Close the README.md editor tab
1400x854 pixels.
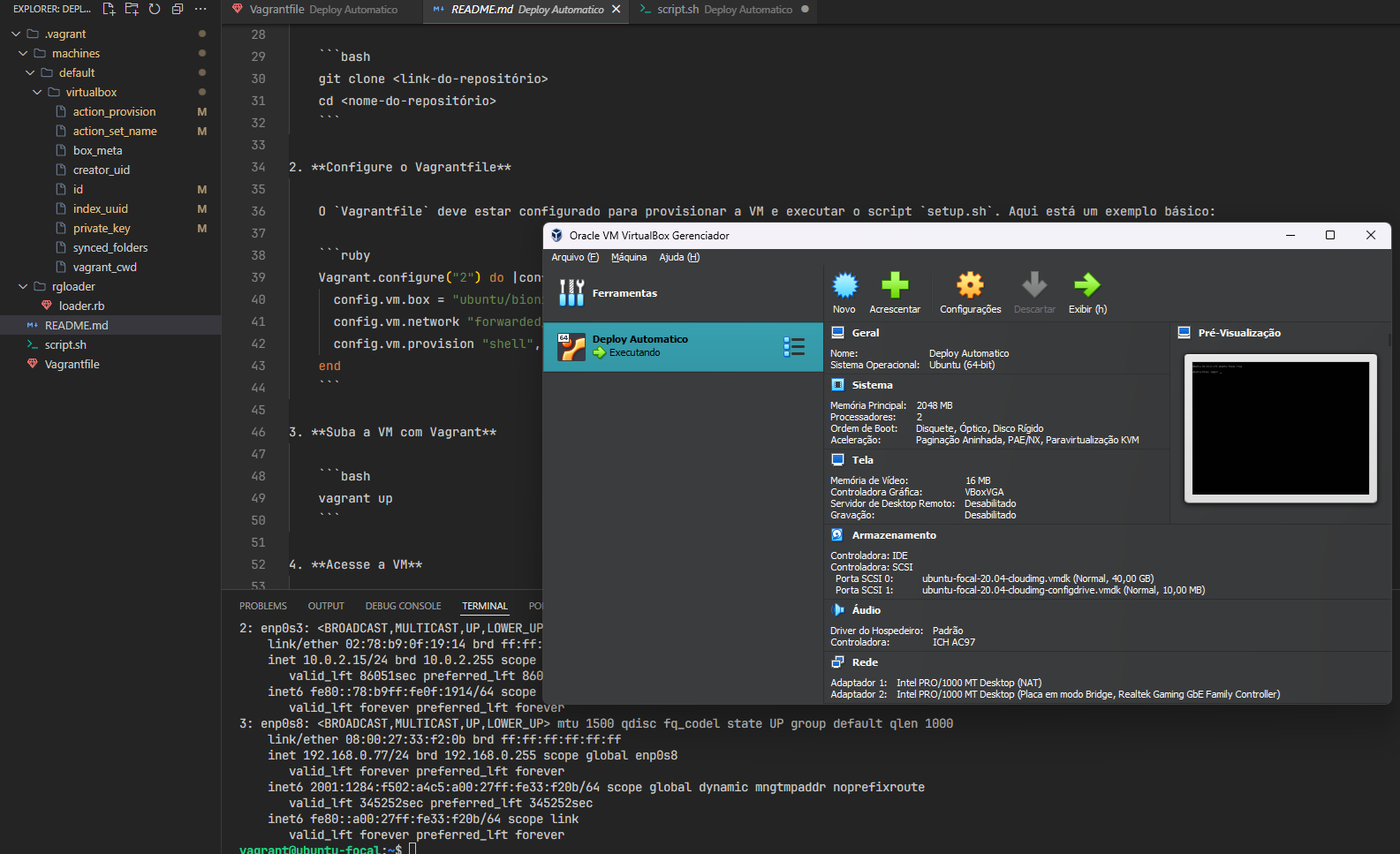617,10
